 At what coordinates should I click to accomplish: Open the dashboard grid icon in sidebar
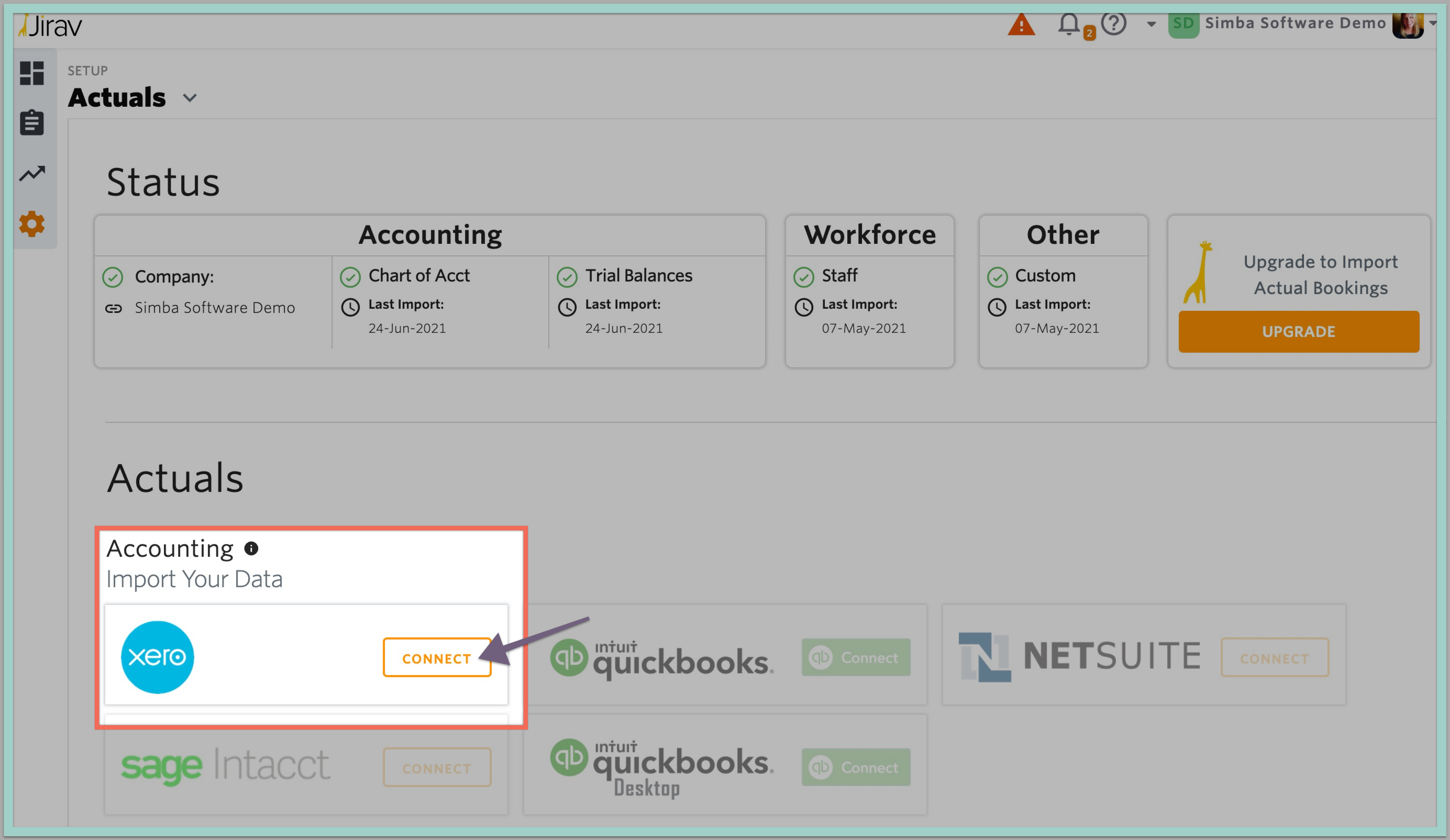[31, 73]
